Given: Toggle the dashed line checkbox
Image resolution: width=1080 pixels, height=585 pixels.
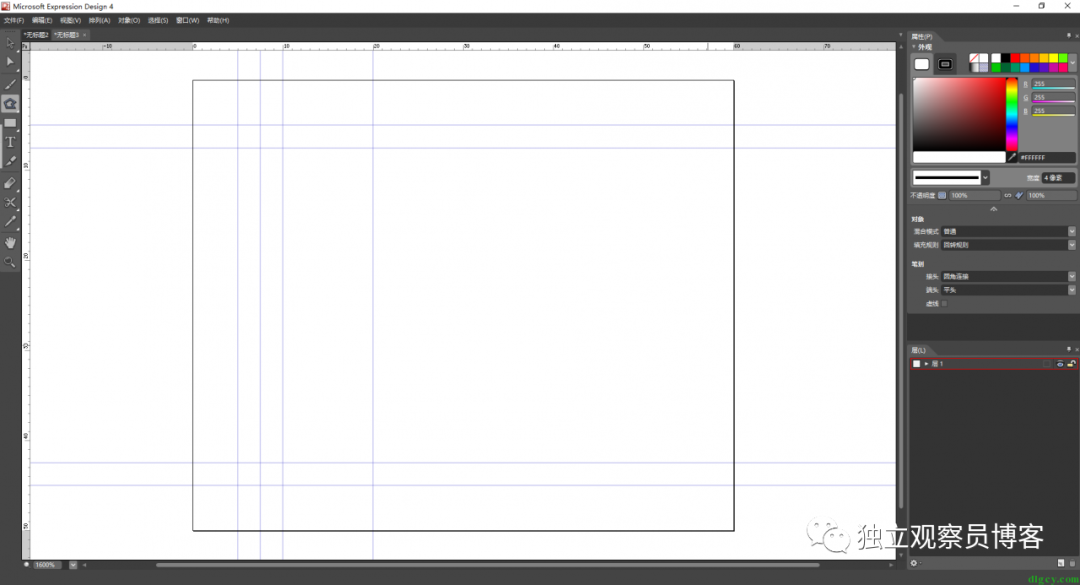Looking at the screenshot, I should [944, 303].
